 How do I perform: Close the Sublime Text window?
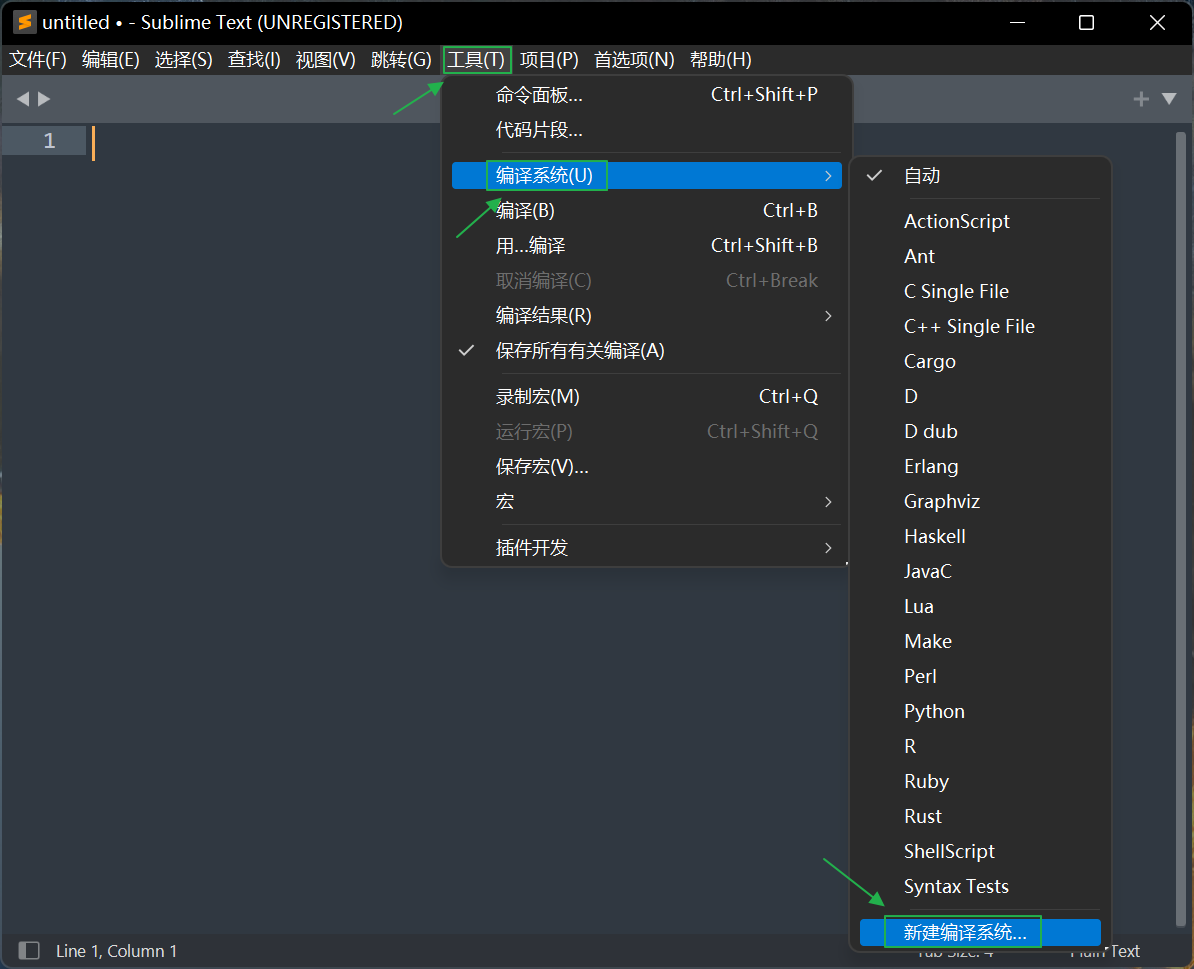click(x=1157, y=23)
